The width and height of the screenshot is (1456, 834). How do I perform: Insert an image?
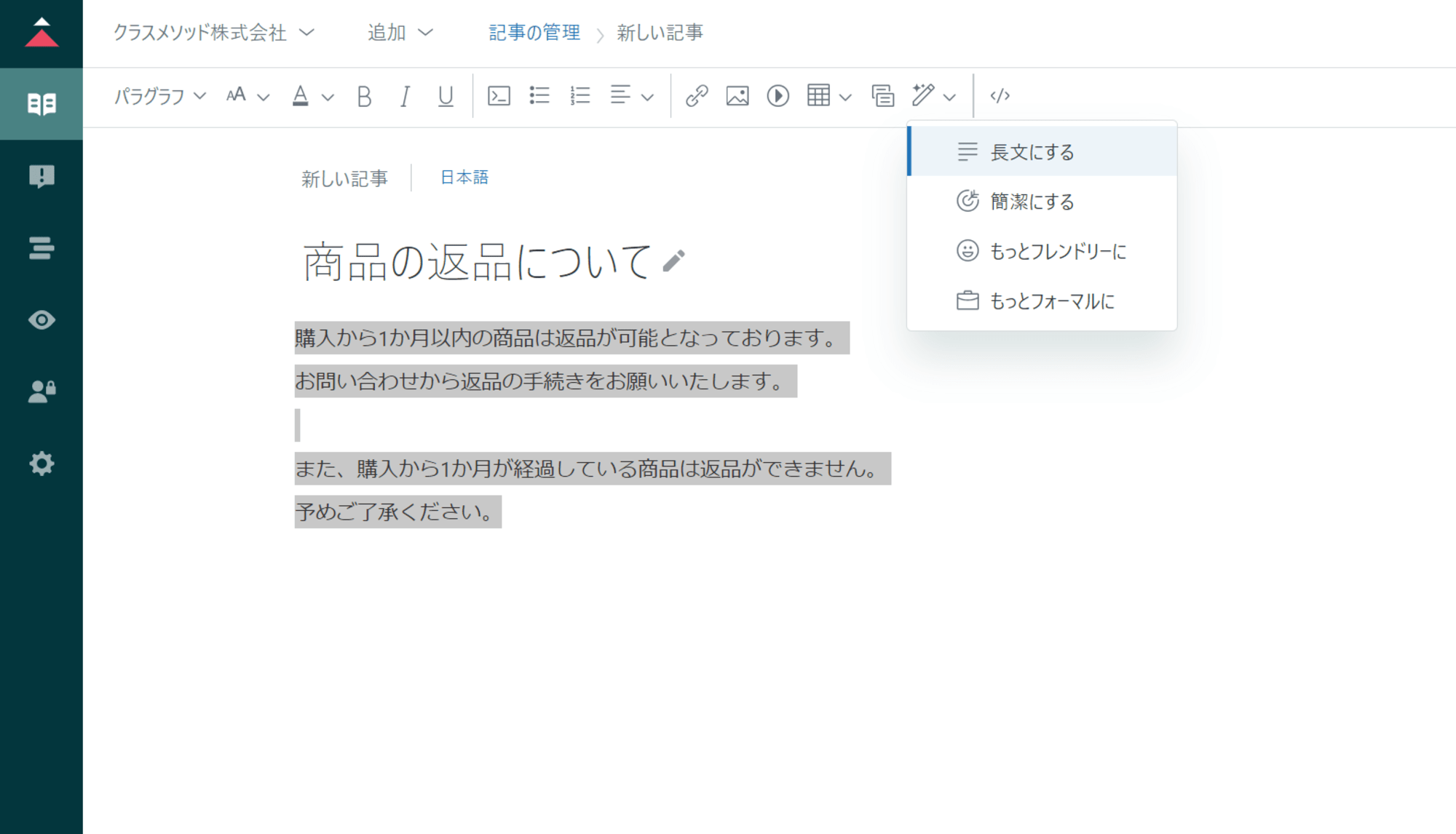(737, 96)
